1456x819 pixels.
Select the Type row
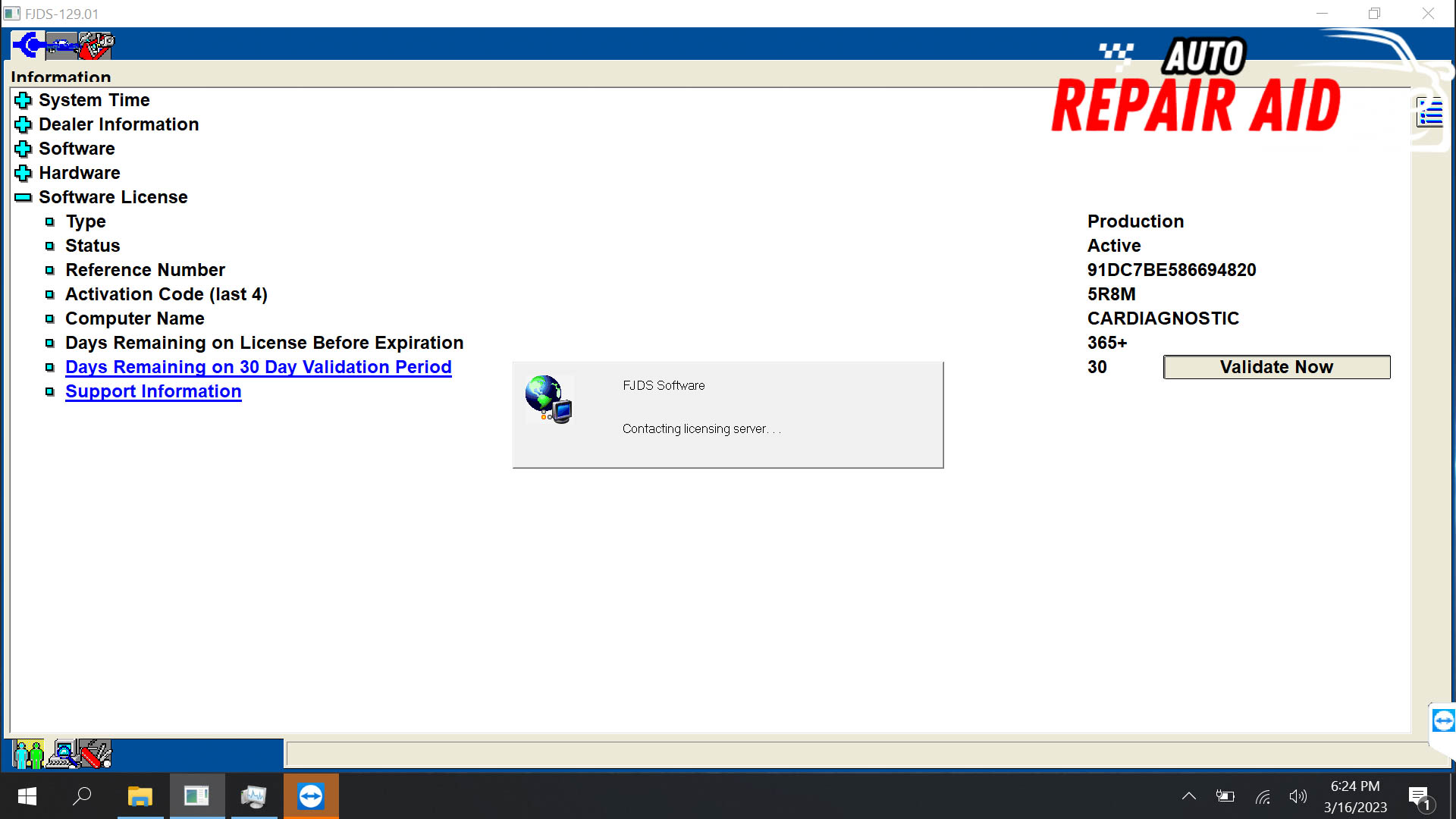pos(86,221)
